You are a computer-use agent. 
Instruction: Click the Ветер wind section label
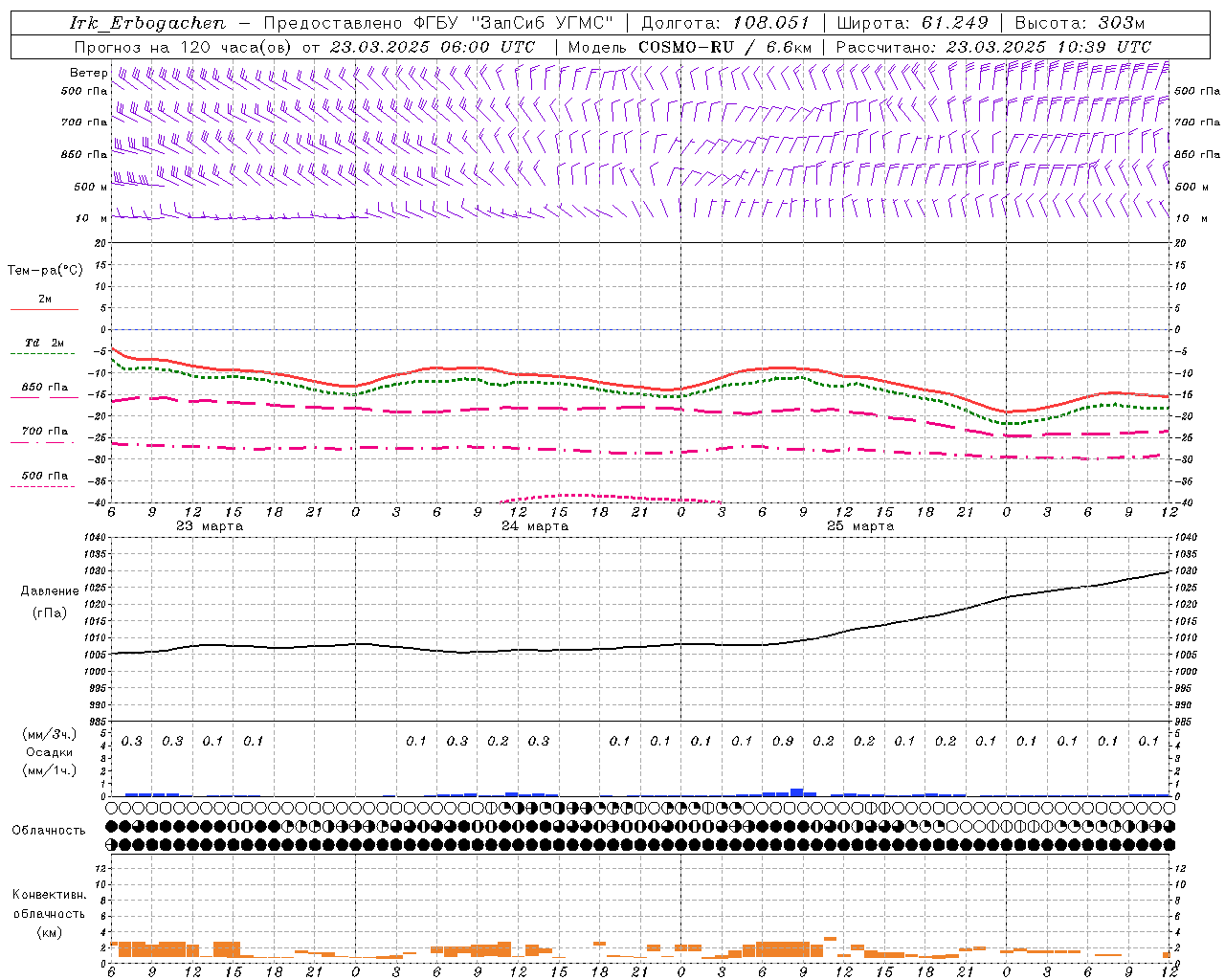tap(88, 73)
